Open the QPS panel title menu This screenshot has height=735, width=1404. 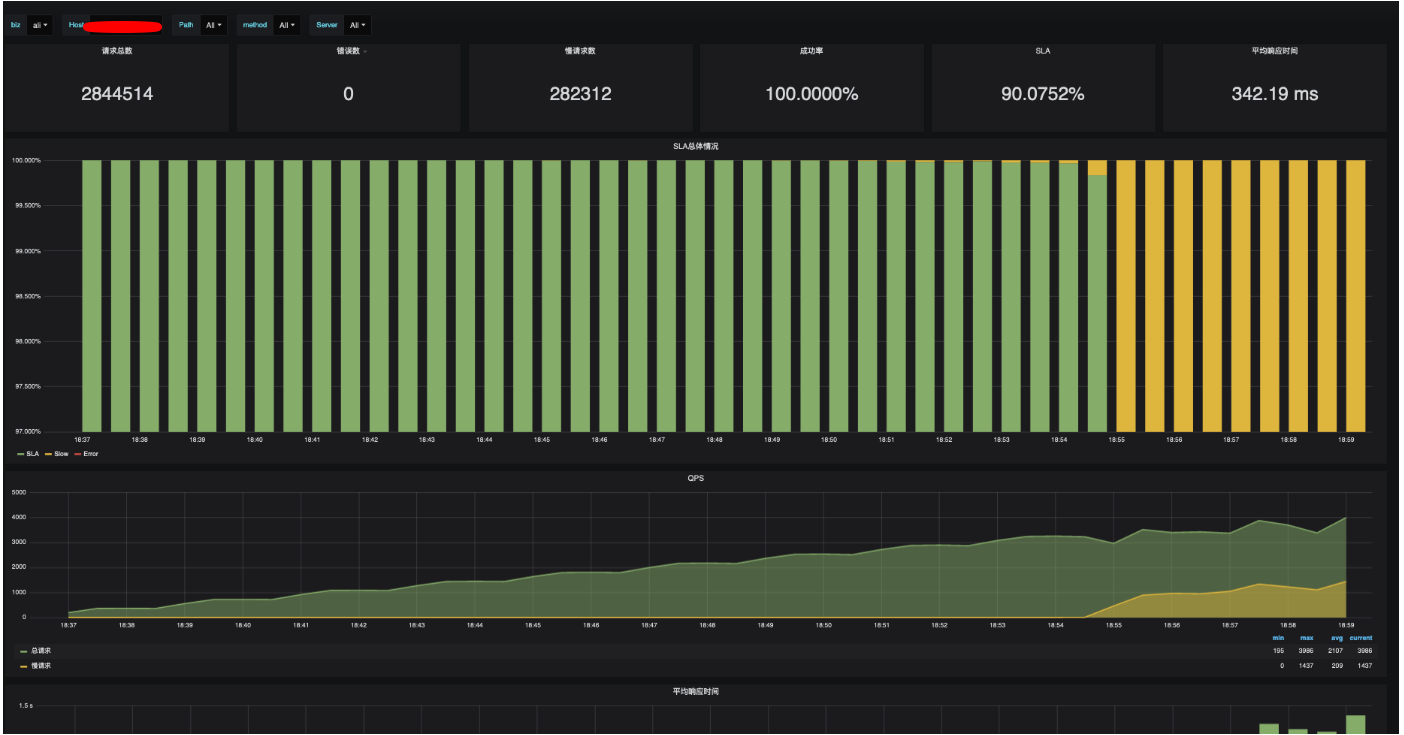click(695, 478)
